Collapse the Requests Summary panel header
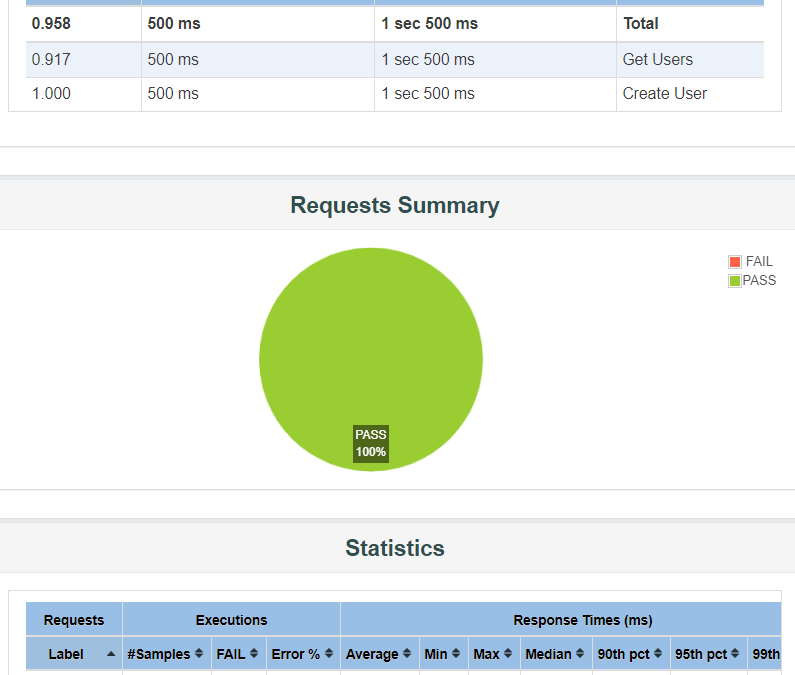This screenshot has width=795, height=675. pyautogui.click(x=395, y=206)
